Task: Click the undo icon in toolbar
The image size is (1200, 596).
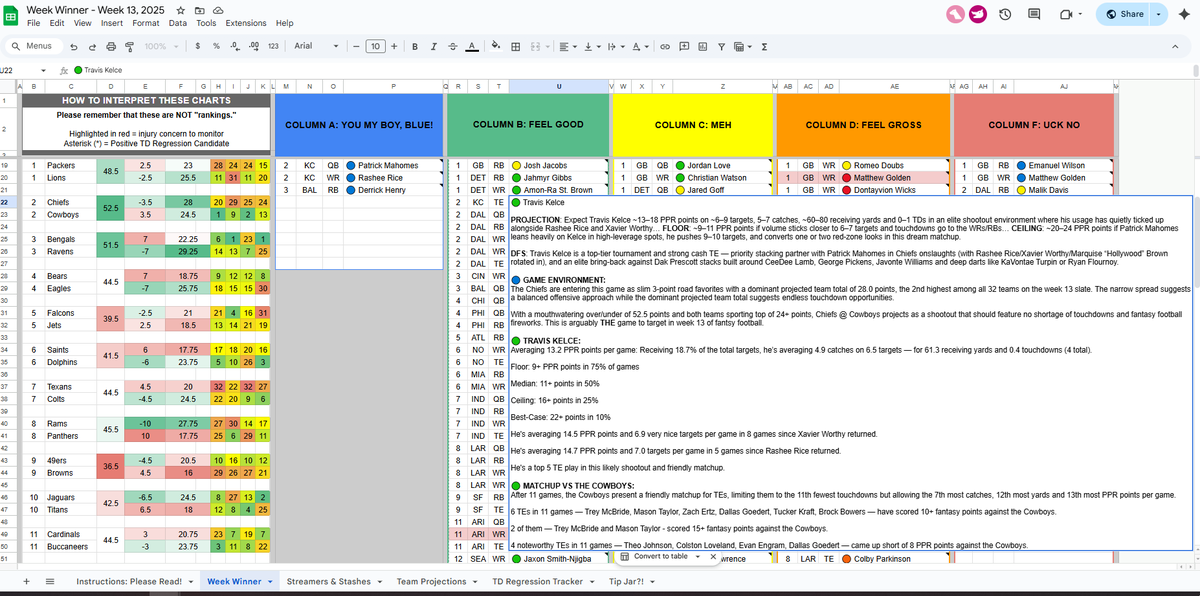Action: point(75,46)
